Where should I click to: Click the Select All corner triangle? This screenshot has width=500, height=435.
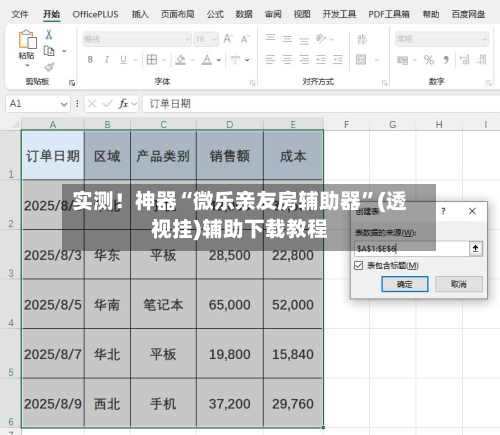click(15, 124)
